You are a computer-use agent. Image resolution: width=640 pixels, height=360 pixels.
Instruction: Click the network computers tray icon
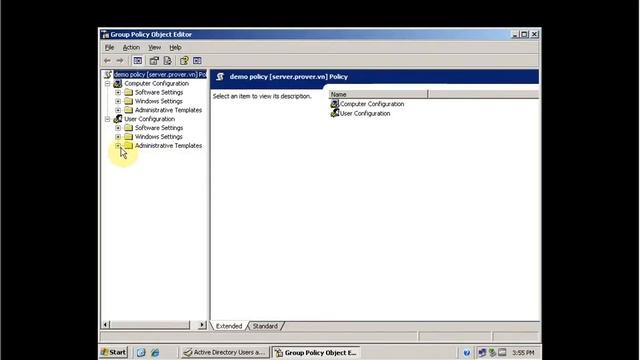(x=482, y=352)
